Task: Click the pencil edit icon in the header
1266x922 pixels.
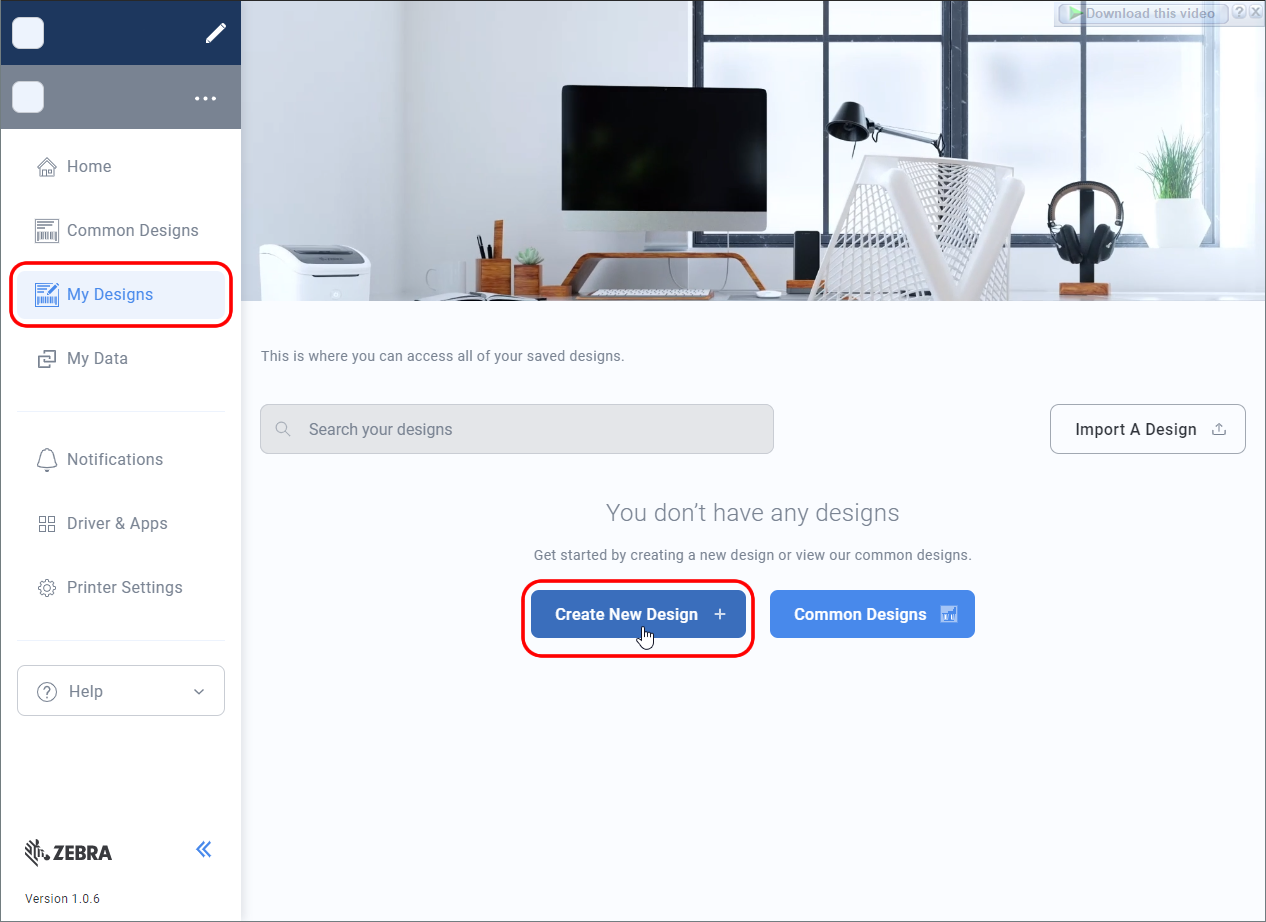Action: (x=215, y=32)
